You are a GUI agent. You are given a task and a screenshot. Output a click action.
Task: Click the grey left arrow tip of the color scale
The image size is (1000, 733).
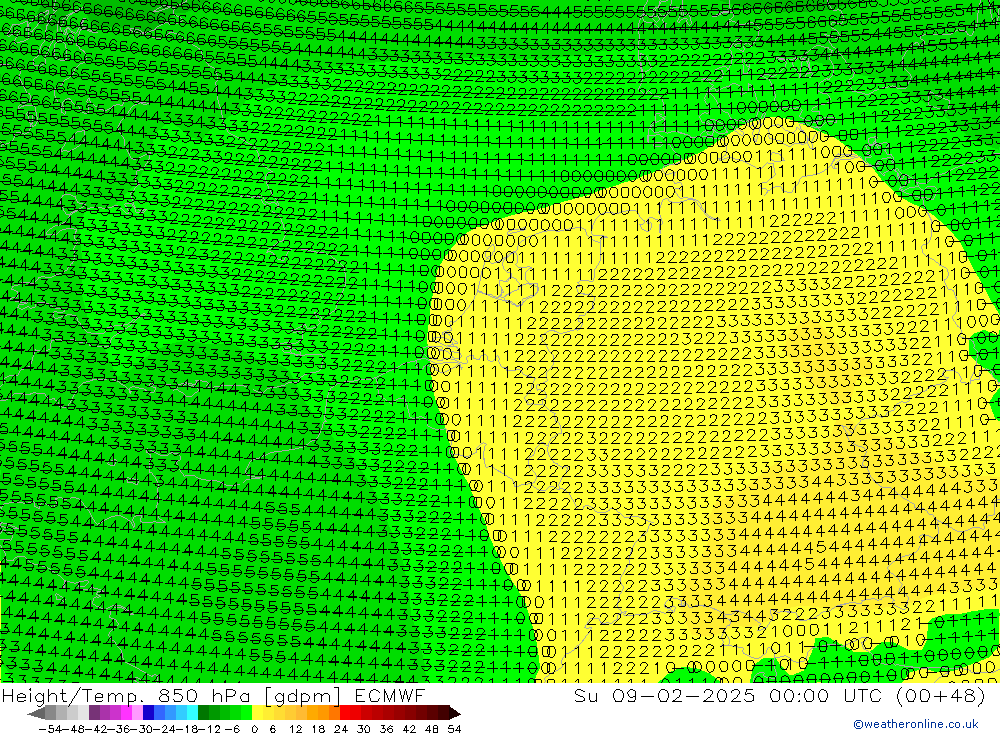tap(36, 714)
